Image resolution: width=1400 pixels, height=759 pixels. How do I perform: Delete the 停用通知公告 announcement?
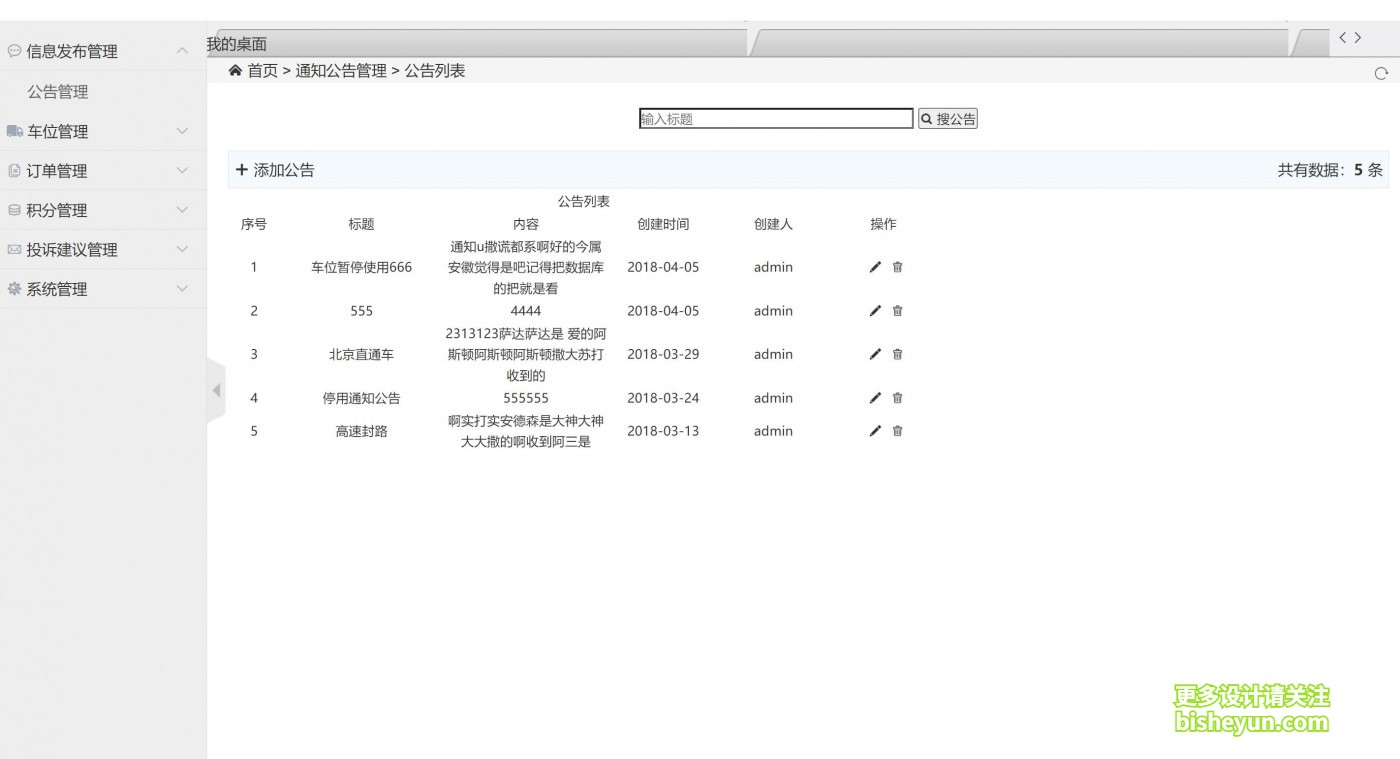(x=897, y=398)
